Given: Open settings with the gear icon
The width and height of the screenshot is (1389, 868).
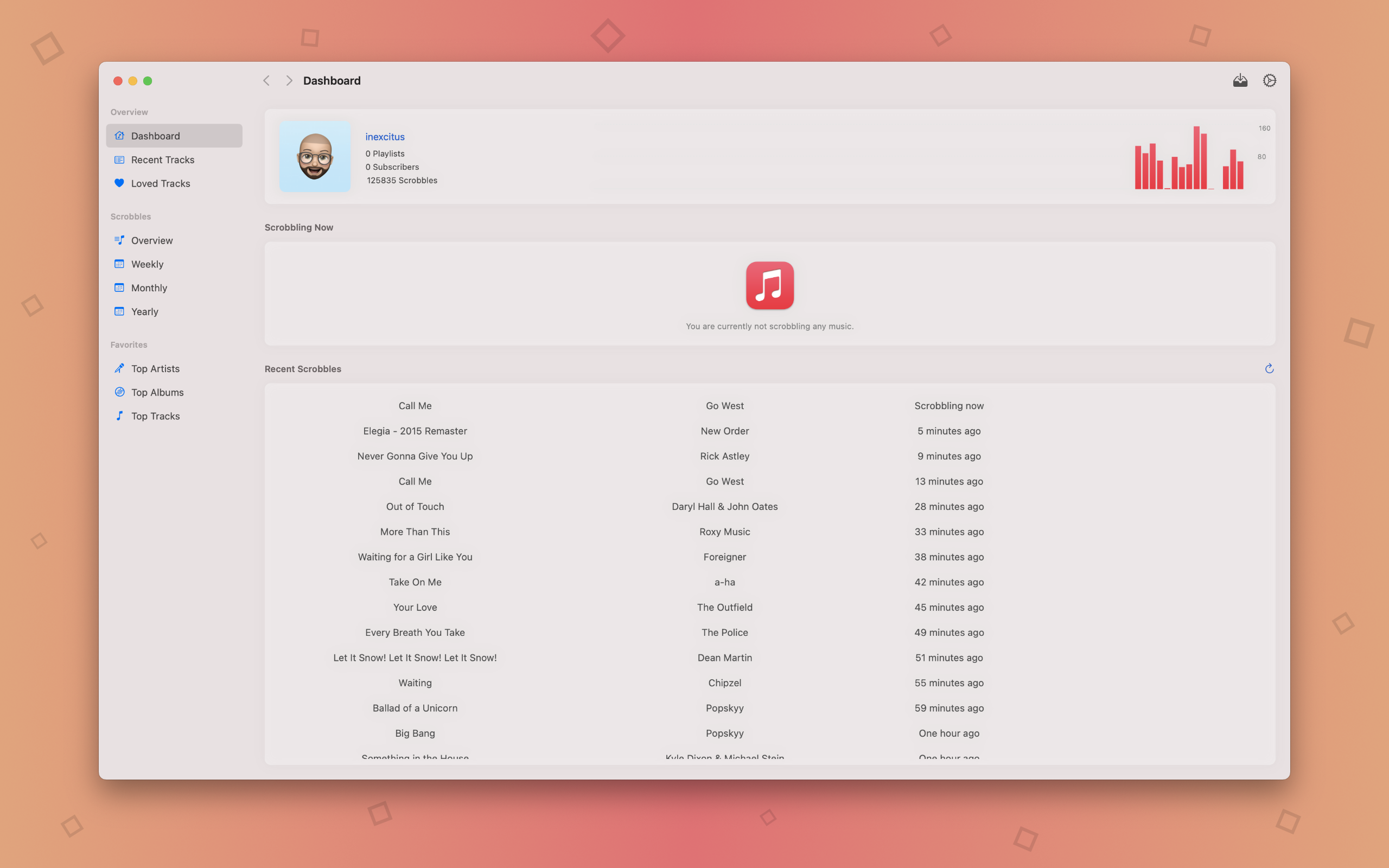Looking at the screenshot, I should 1270,80.
